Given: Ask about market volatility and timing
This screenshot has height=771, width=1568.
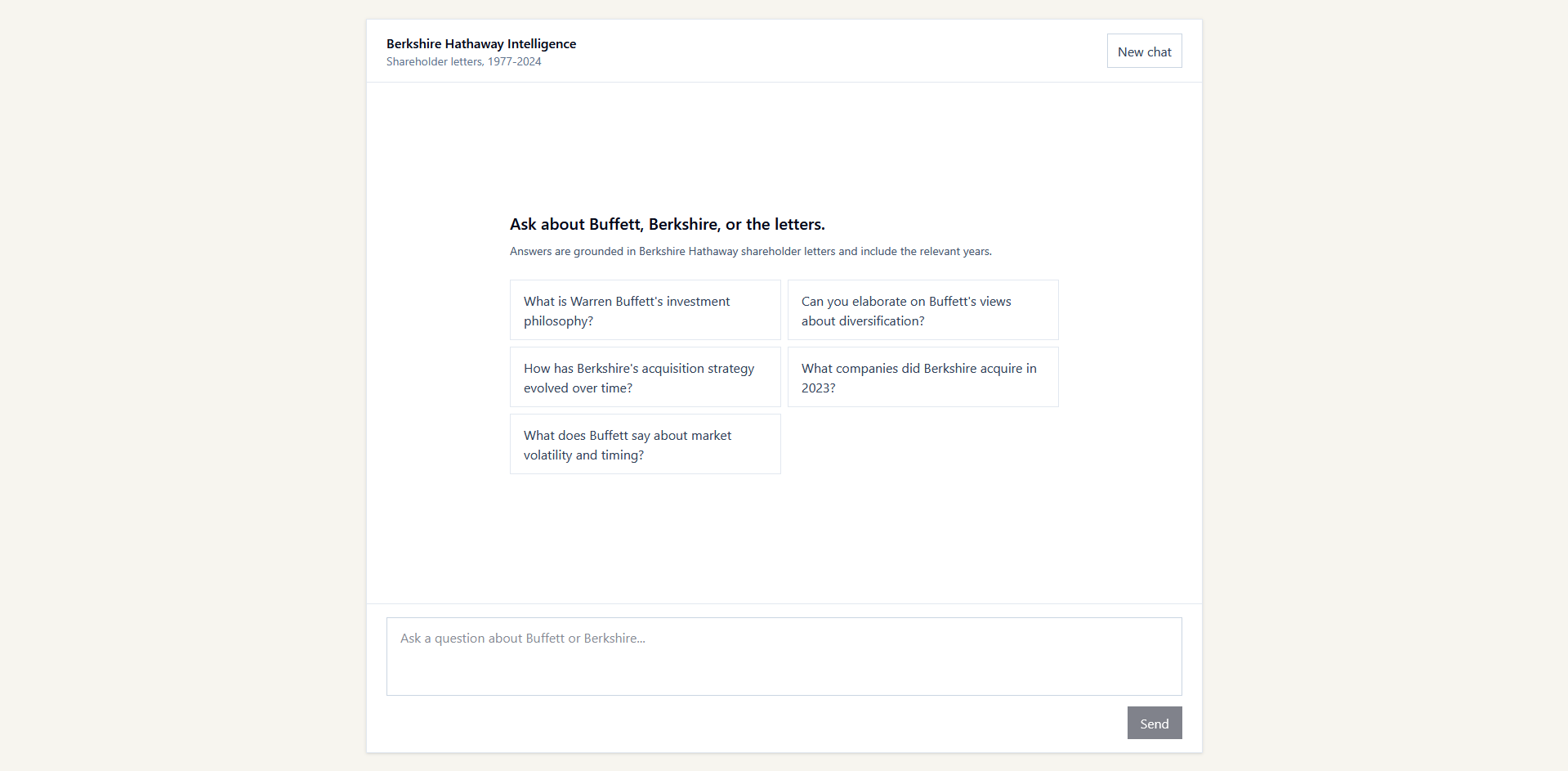Looking at the screenshot, I should 646,444.
